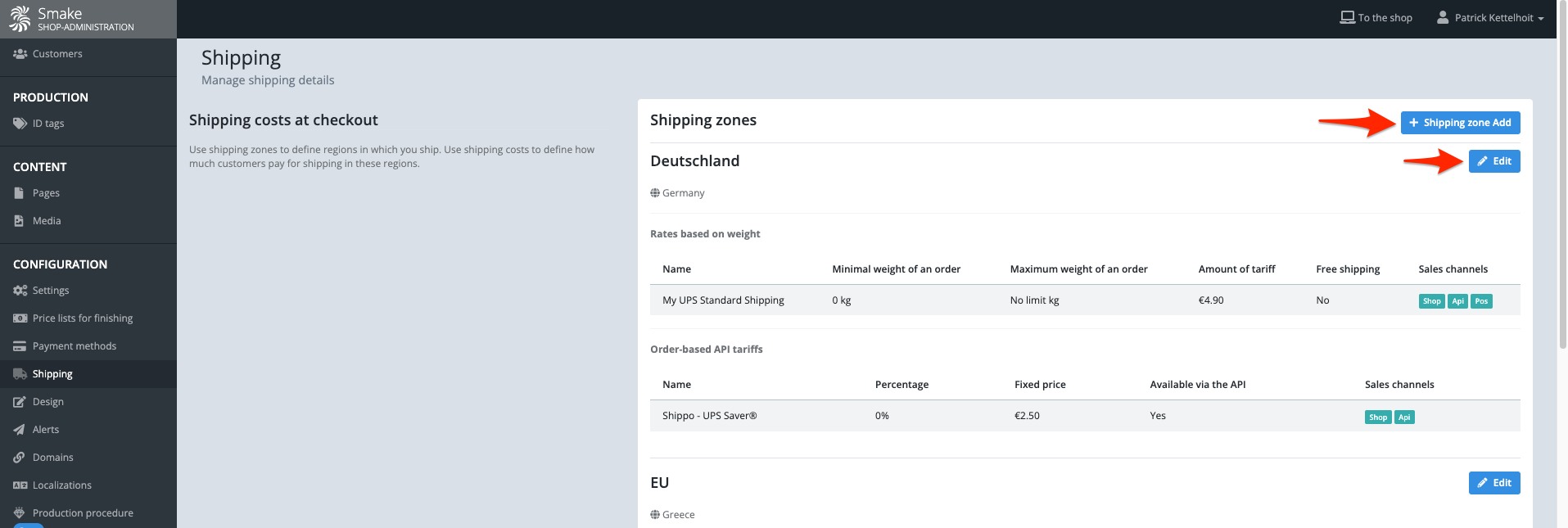This screenshot has height=528, width=1568.
Task: Click the 0 kg minimal weight cell
Action: tap(842, 300)
